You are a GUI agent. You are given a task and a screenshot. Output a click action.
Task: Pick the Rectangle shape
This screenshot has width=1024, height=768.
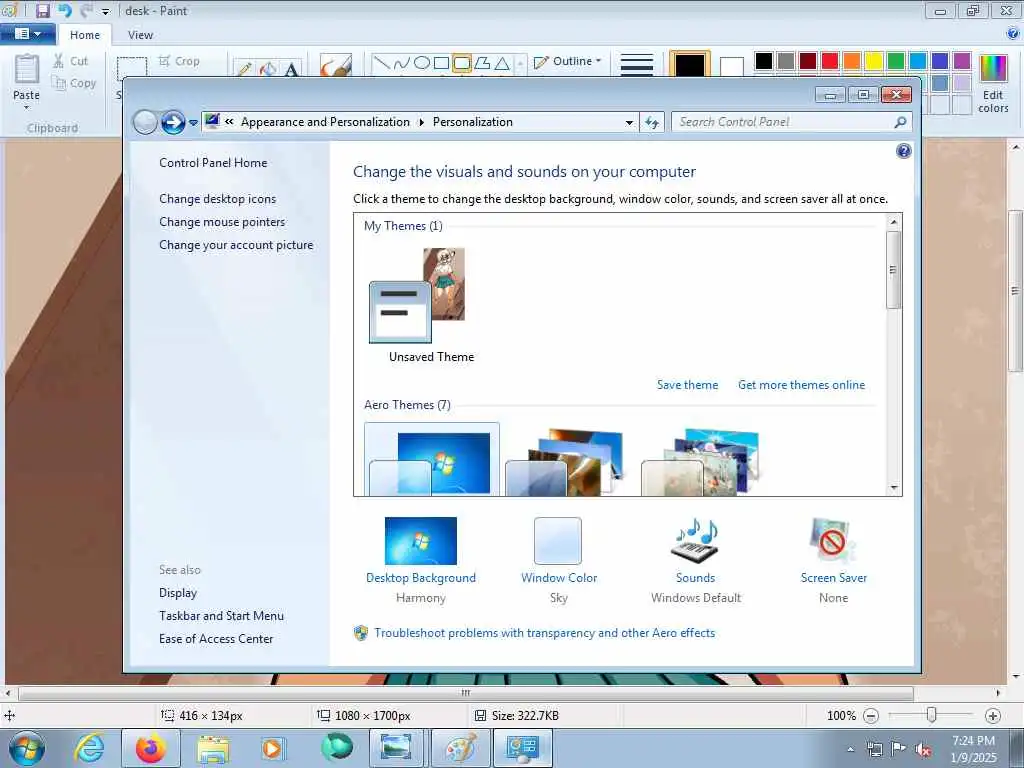(x=441, y=63)
